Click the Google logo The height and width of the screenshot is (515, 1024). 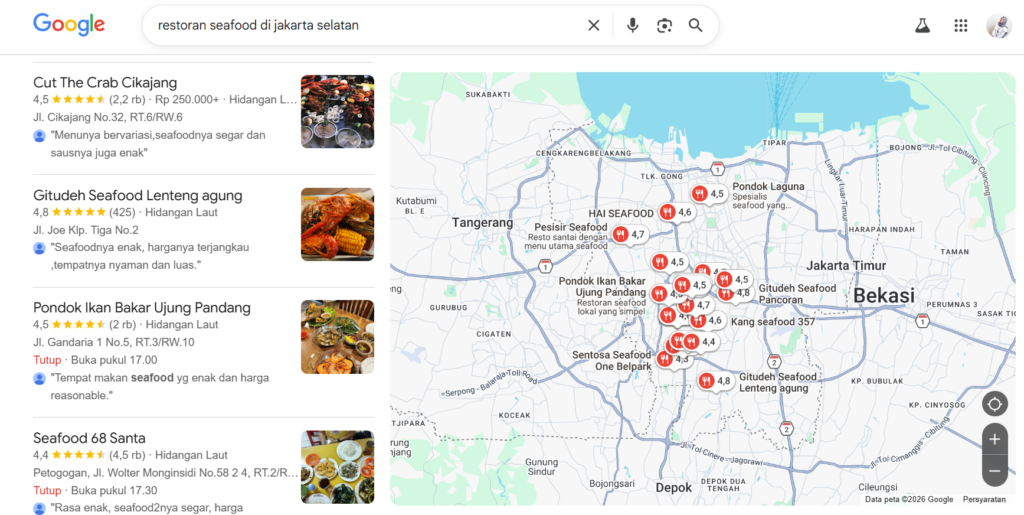point(69,25)
